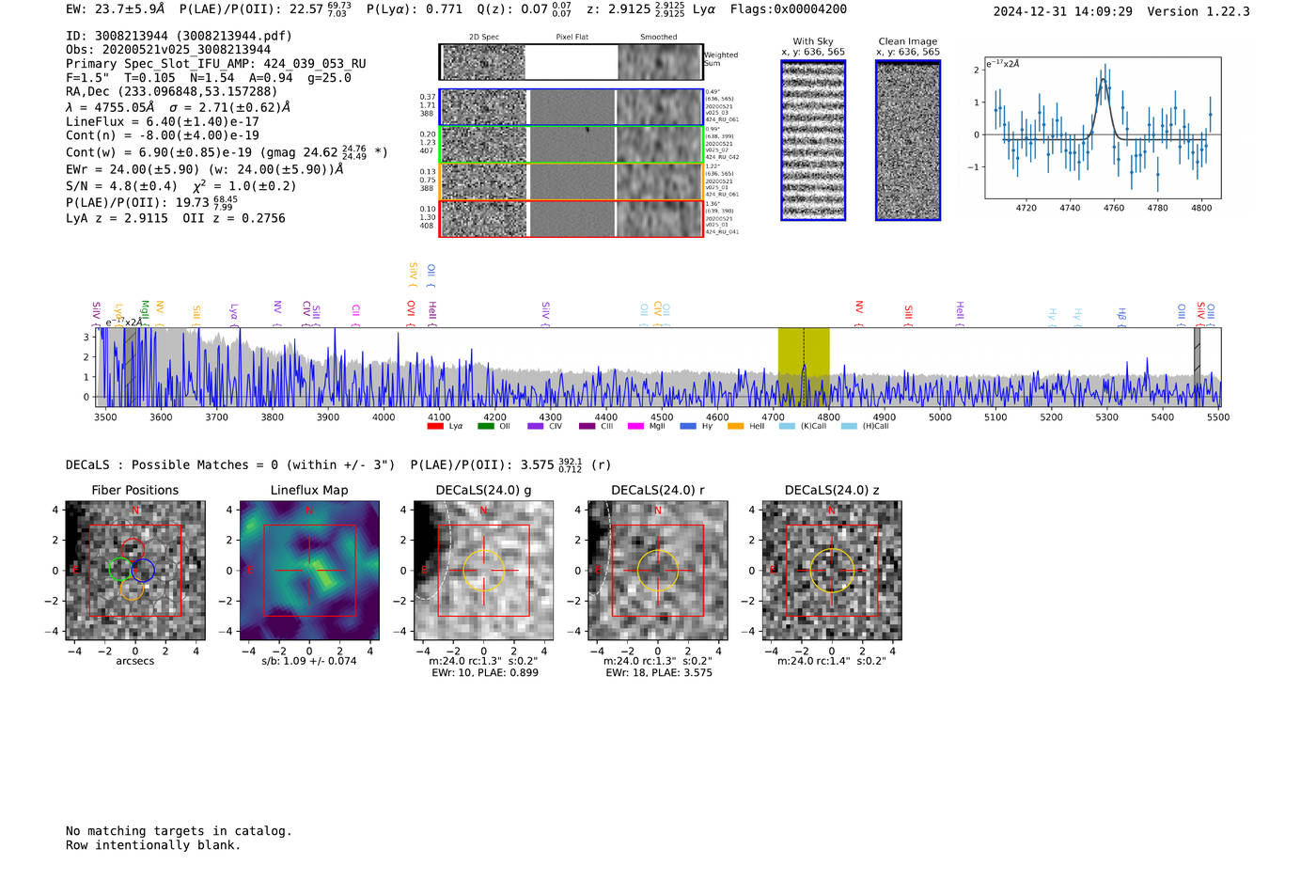Click the LyA z = 2.9115 line

pyautogui.click(x=176, y=218)
